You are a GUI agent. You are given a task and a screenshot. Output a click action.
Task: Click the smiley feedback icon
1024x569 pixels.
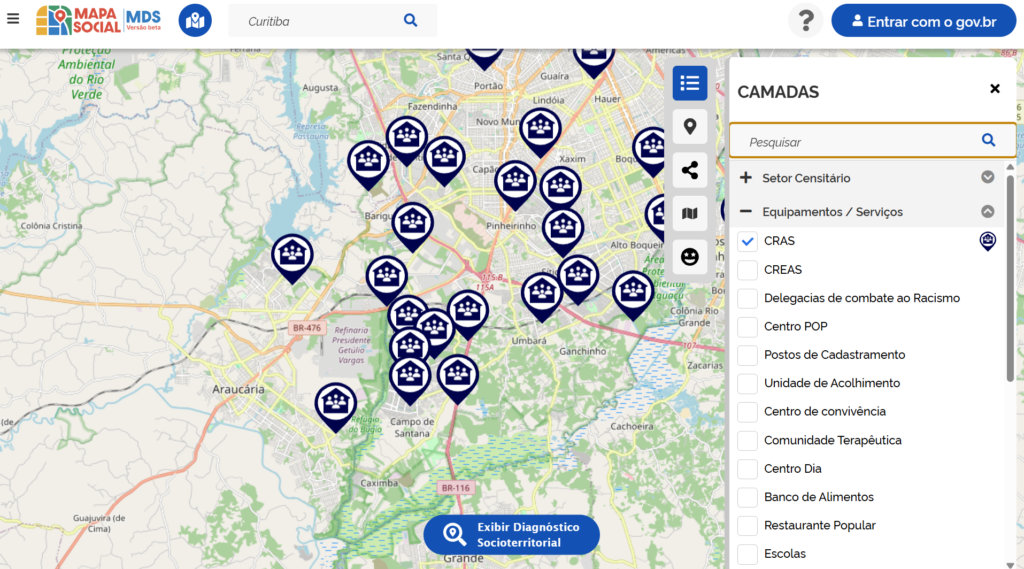pyautogui.click(x=690, y=257)
